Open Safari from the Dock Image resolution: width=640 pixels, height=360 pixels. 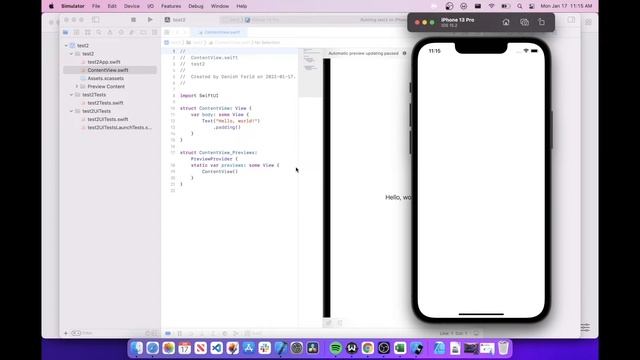(153, 348)
